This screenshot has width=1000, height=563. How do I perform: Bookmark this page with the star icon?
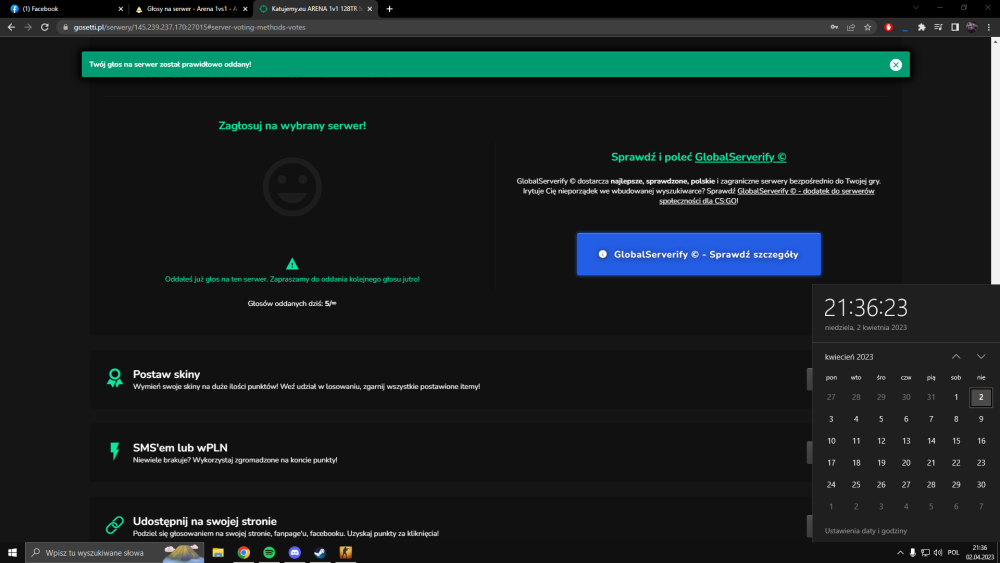pos(867,27)
